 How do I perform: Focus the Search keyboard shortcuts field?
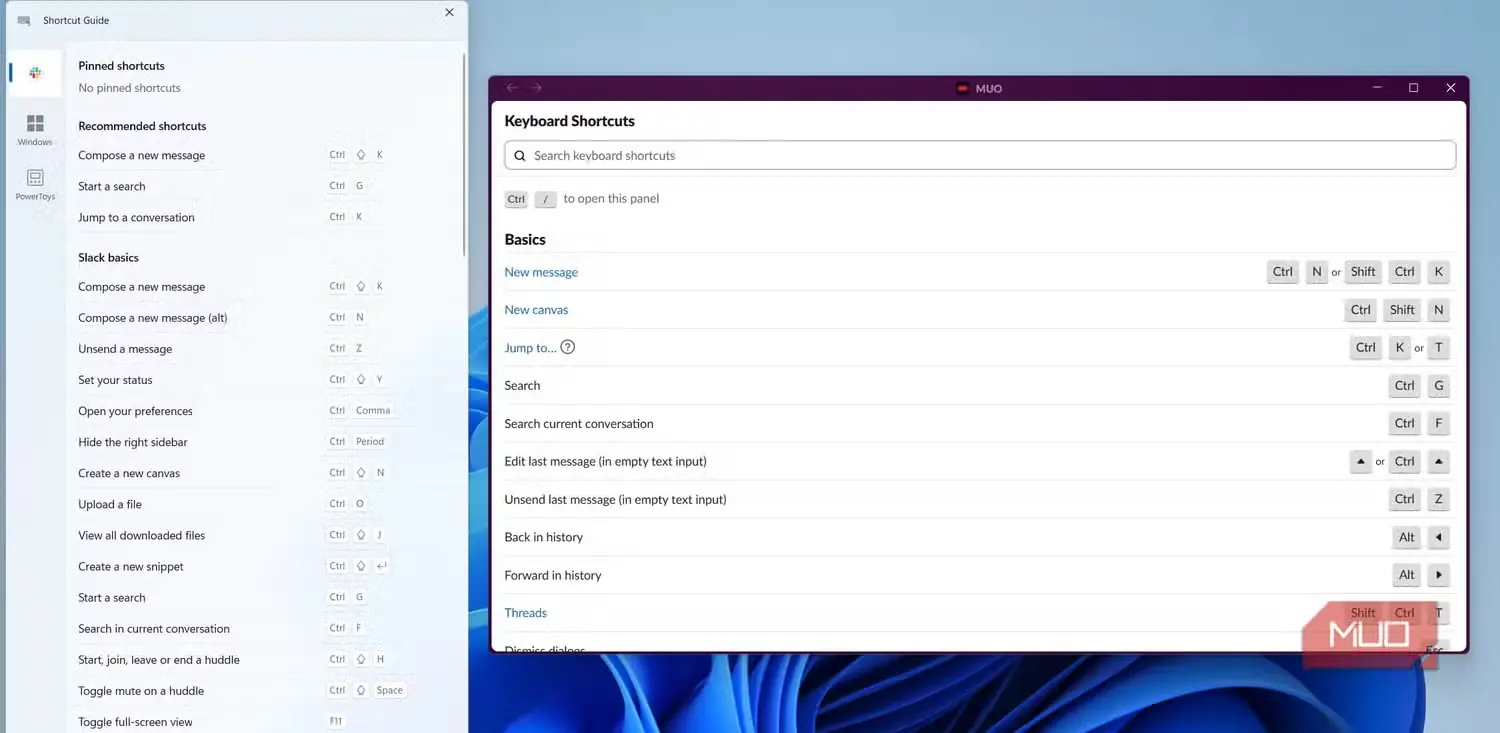[x=980, y=155]
